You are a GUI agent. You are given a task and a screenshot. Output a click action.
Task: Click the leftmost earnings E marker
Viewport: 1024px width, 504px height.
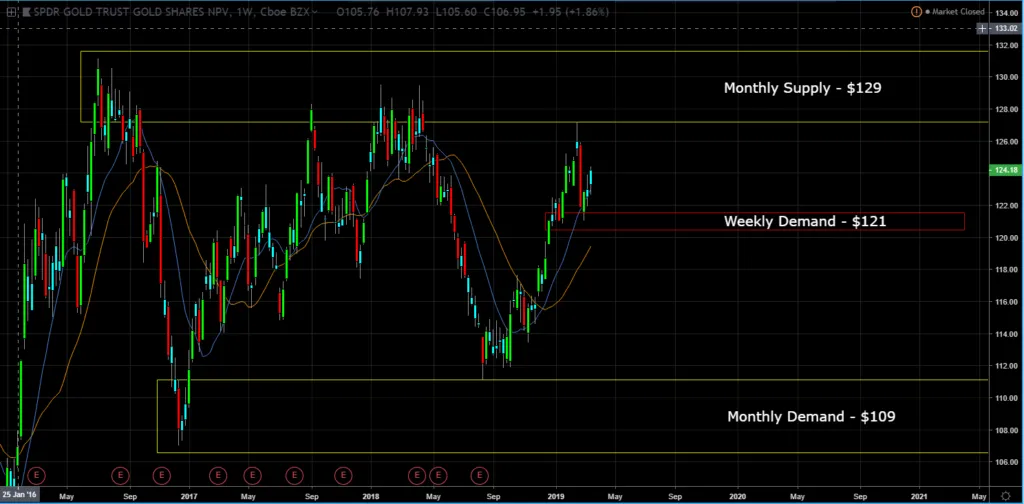[x=37, y=475]
